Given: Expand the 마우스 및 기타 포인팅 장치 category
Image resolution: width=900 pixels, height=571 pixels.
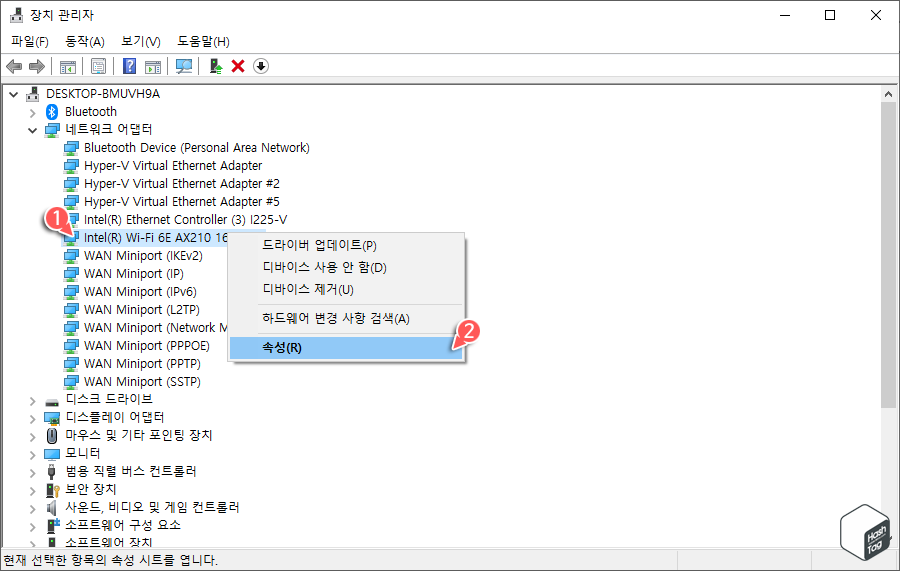Looking at the screenshot, I should [x=33, y=437].
